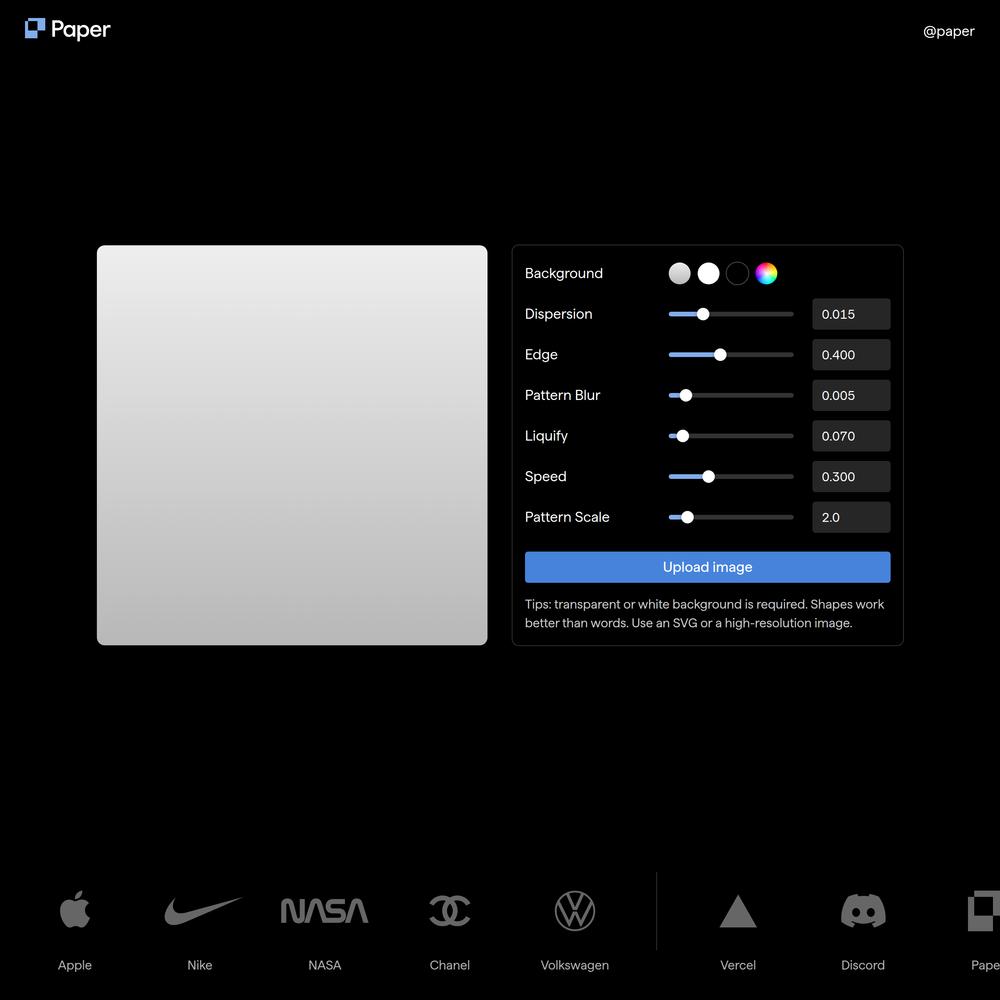Click the Nike label text
Screen dimensions: 1000x1000
(200, 965)
